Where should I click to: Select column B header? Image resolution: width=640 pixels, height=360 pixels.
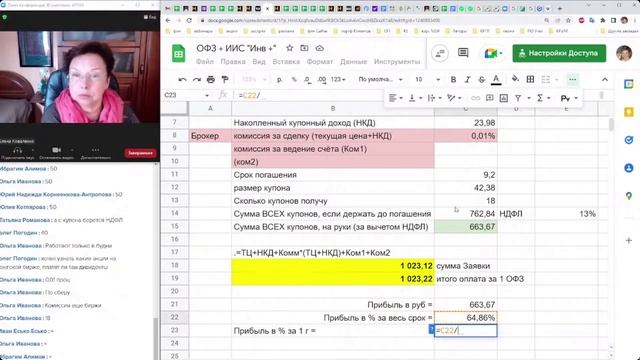pyautogui.click(x=333, y=109)
